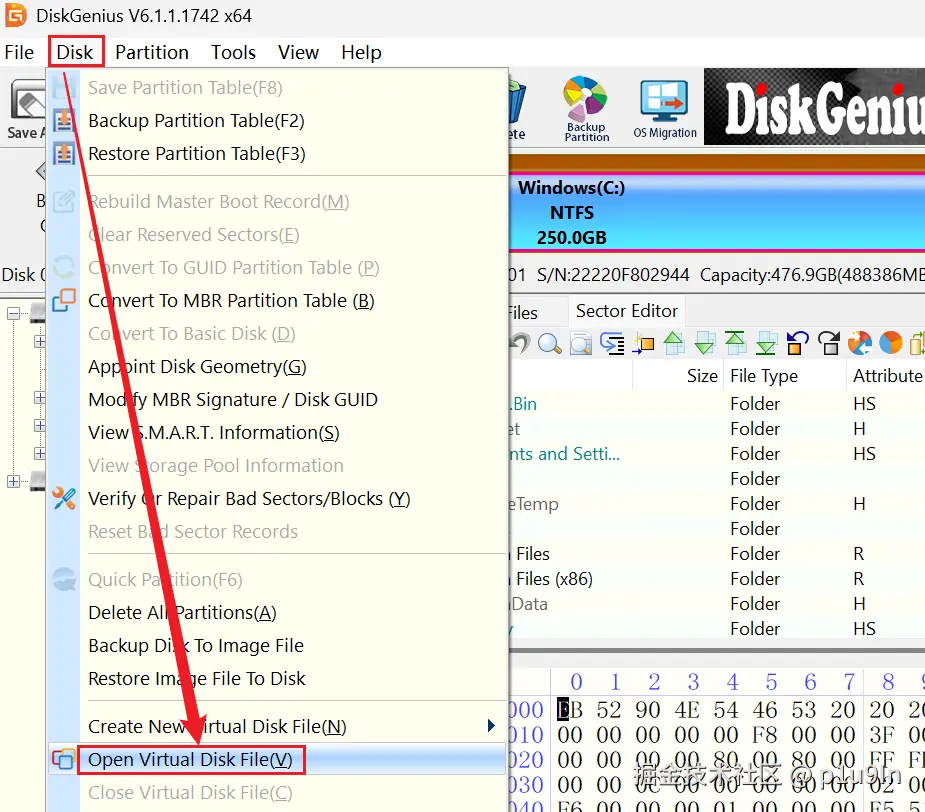925x812 pixels.
Task: Click hex byte '4E' in first row
Action: click(687, 710)
